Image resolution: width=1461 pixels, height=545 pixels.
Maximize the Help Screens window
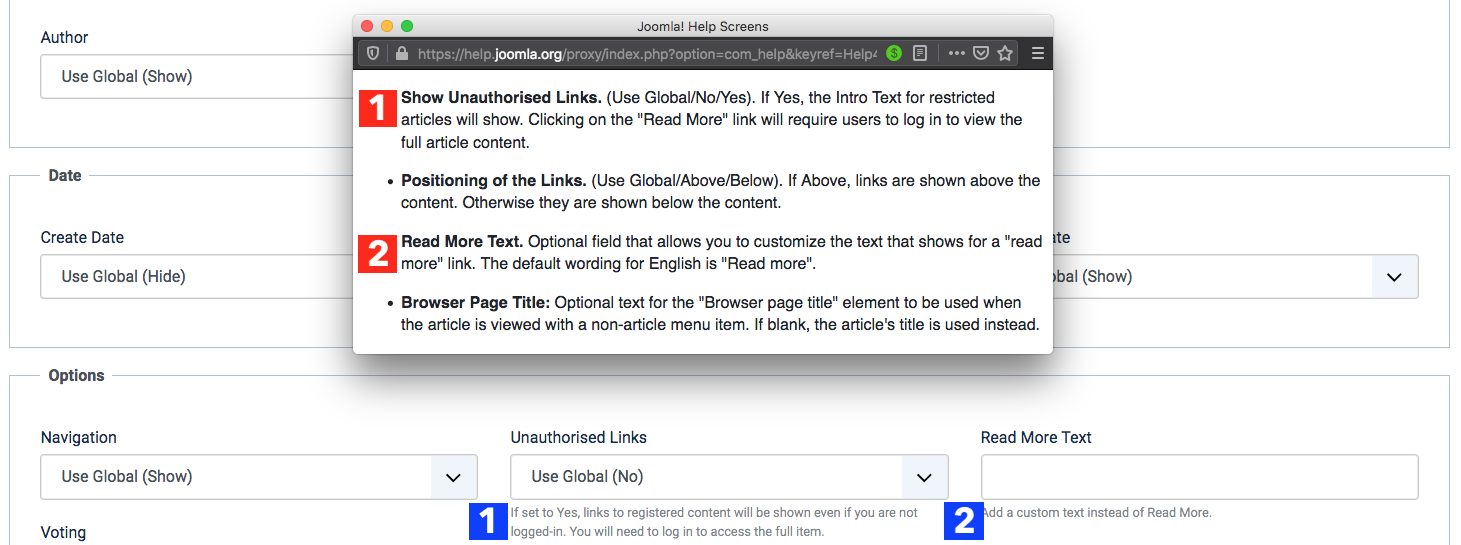click(x=407, y=26)
